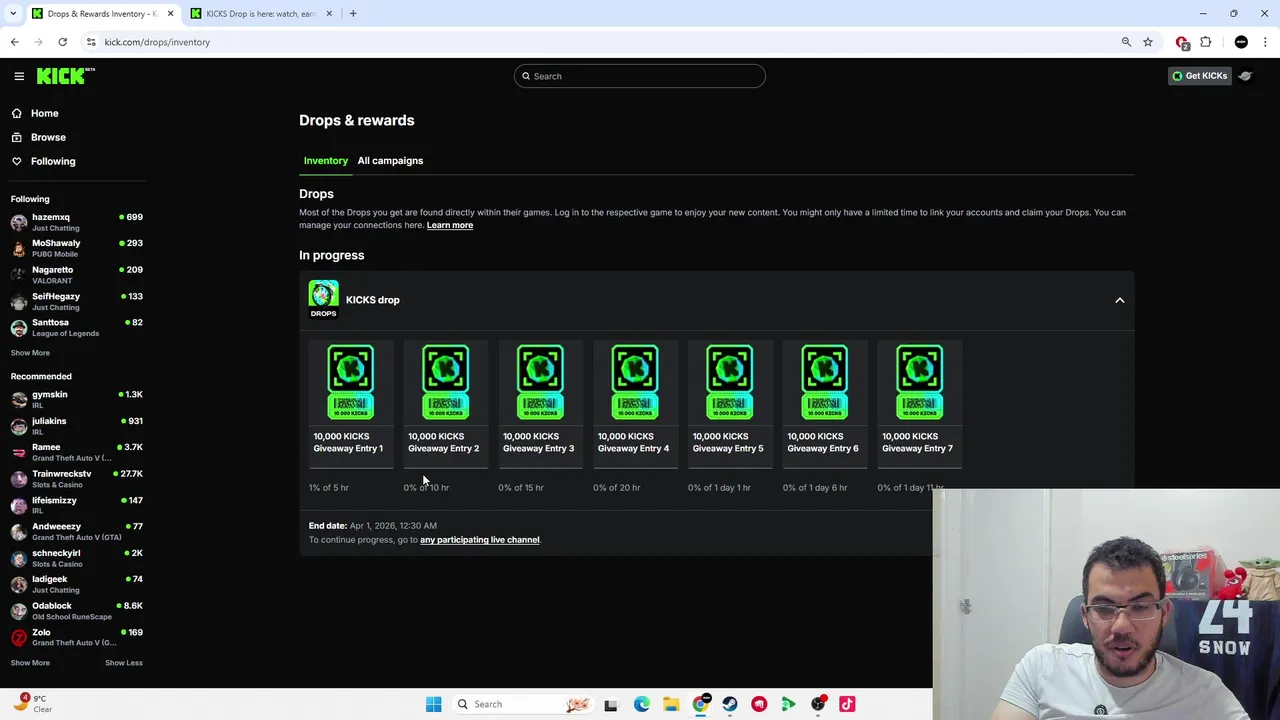Open the browser zoom indicator
1280x720 pixels.
[1126, 42]
